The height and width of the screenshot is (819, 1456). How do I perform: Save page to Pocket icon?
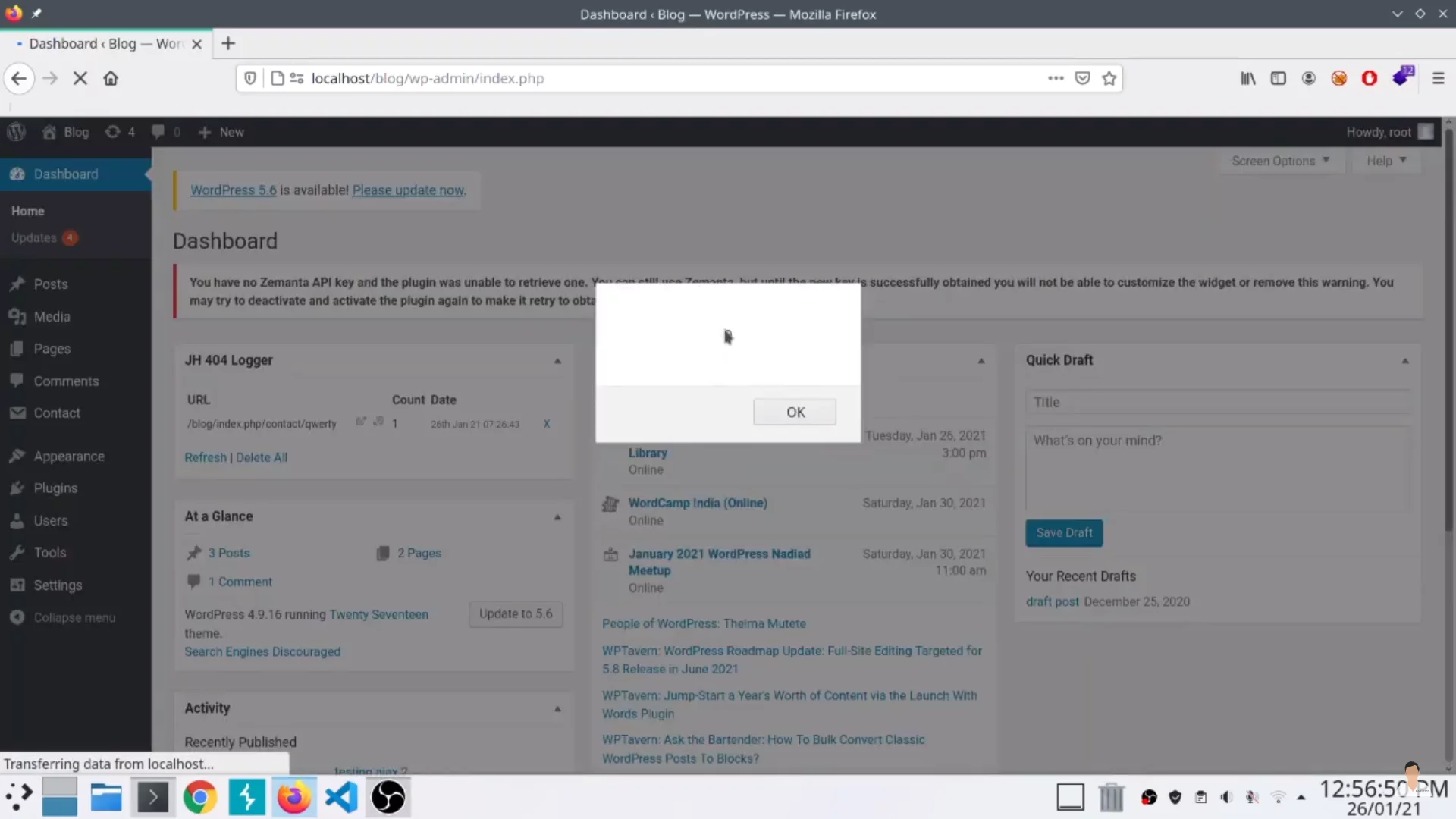pos(1082,78)
